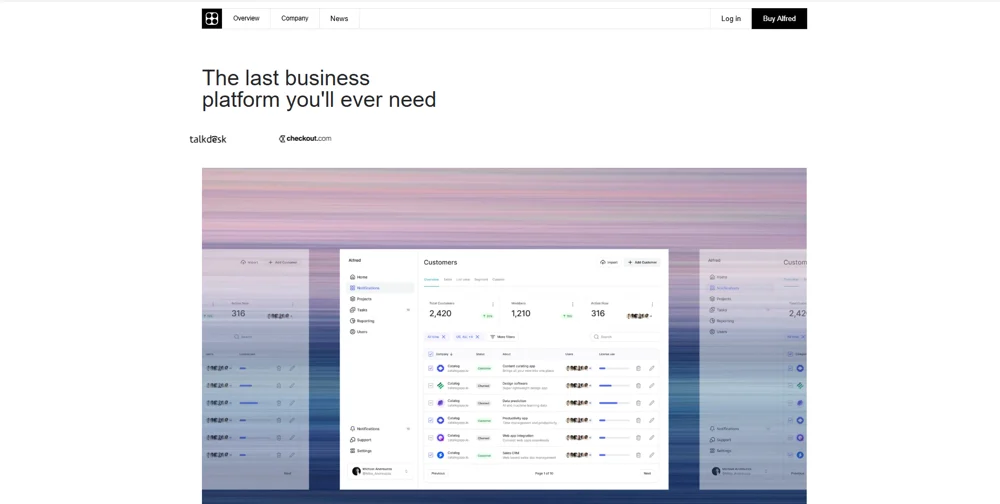This screenshot has width=1000, height=504.
Task: Click trash icon in Web app integration row
Action: click(638, 438)
